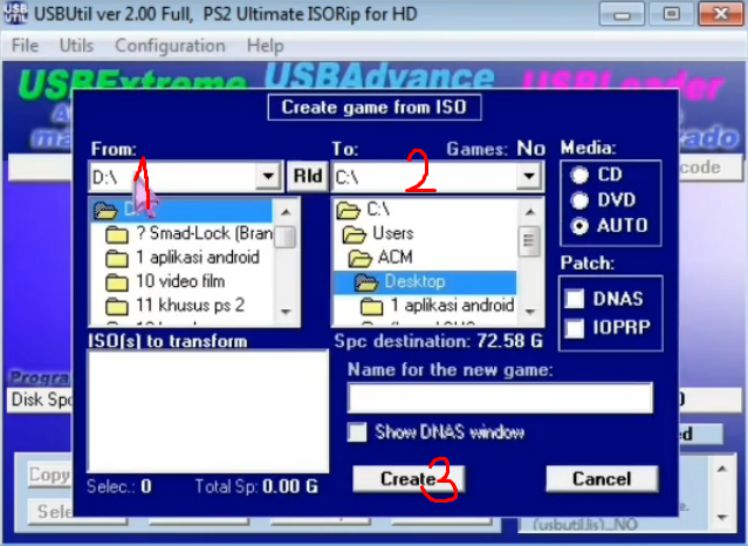The height and width of the screenshot is (546, 748).
Task: Enable the DNAS patch checkbox
Action: click(574, 299)
